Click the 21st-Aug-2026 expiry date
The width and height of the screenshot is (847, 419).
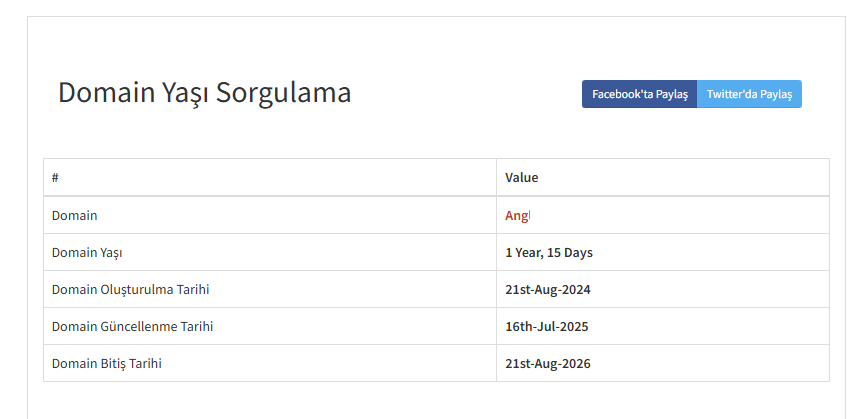click(x=548, y=364)
